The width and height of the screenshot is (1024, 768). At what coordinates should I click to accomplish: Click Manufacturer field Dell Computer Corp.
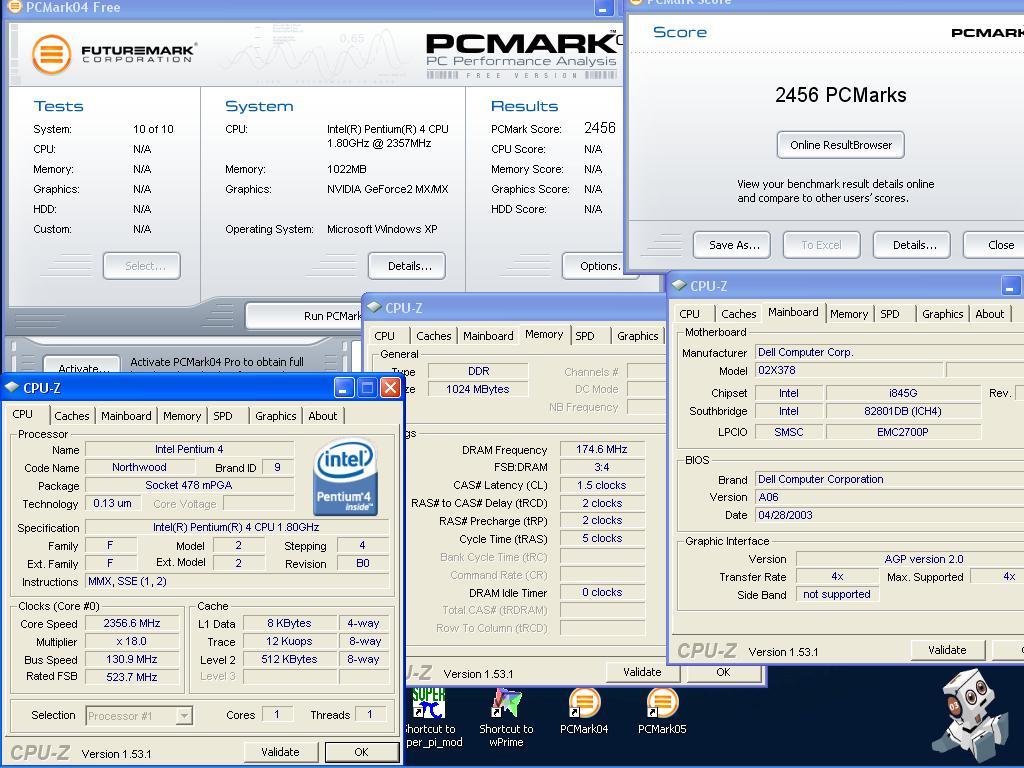889,352
